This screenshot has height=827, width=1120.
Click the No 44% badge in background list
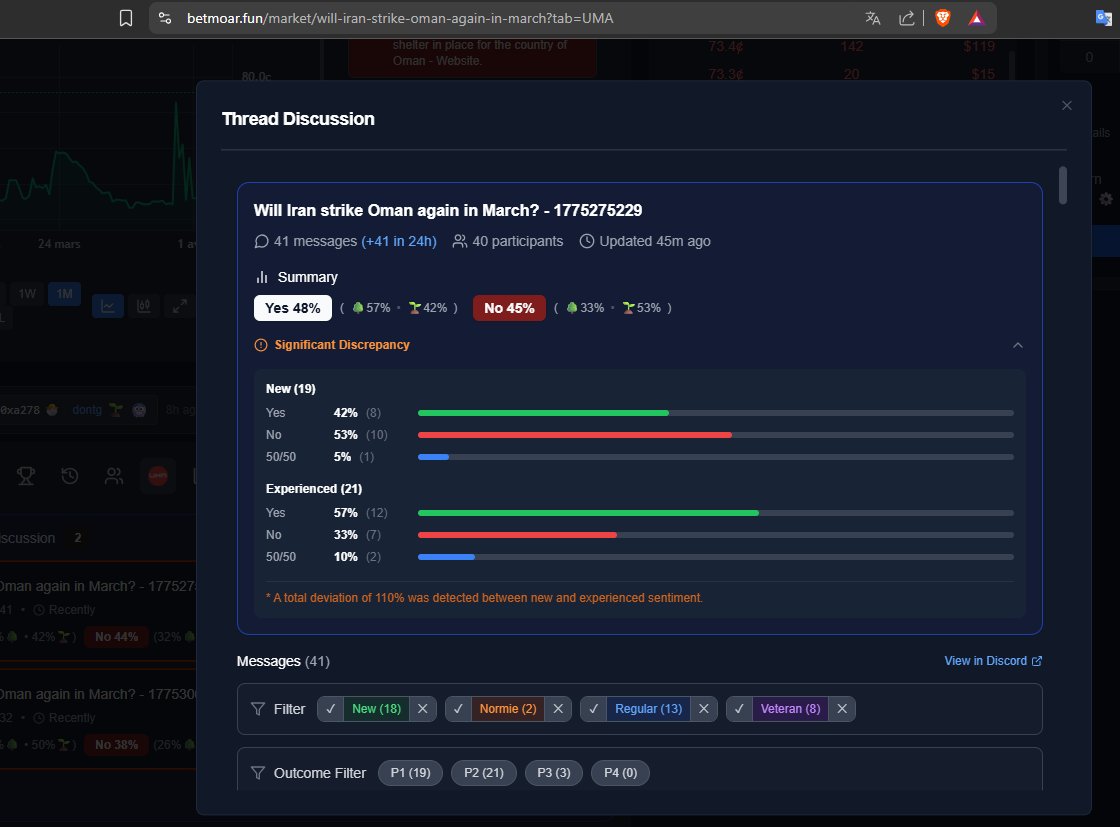pos(116,636)
